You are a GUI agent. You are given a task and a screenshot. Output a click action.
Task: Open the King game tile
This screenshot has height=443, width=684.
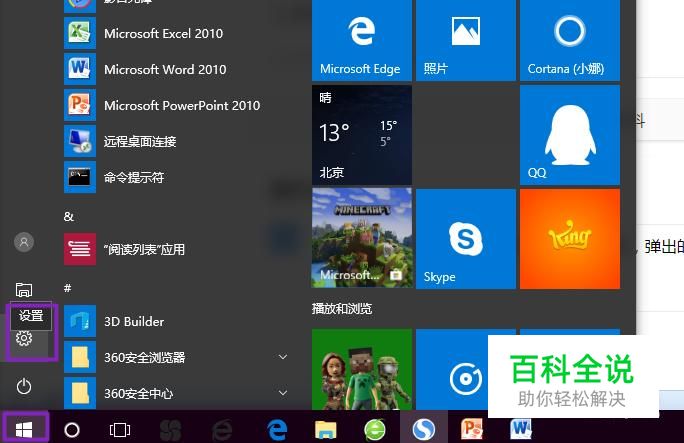pos(570,239)
